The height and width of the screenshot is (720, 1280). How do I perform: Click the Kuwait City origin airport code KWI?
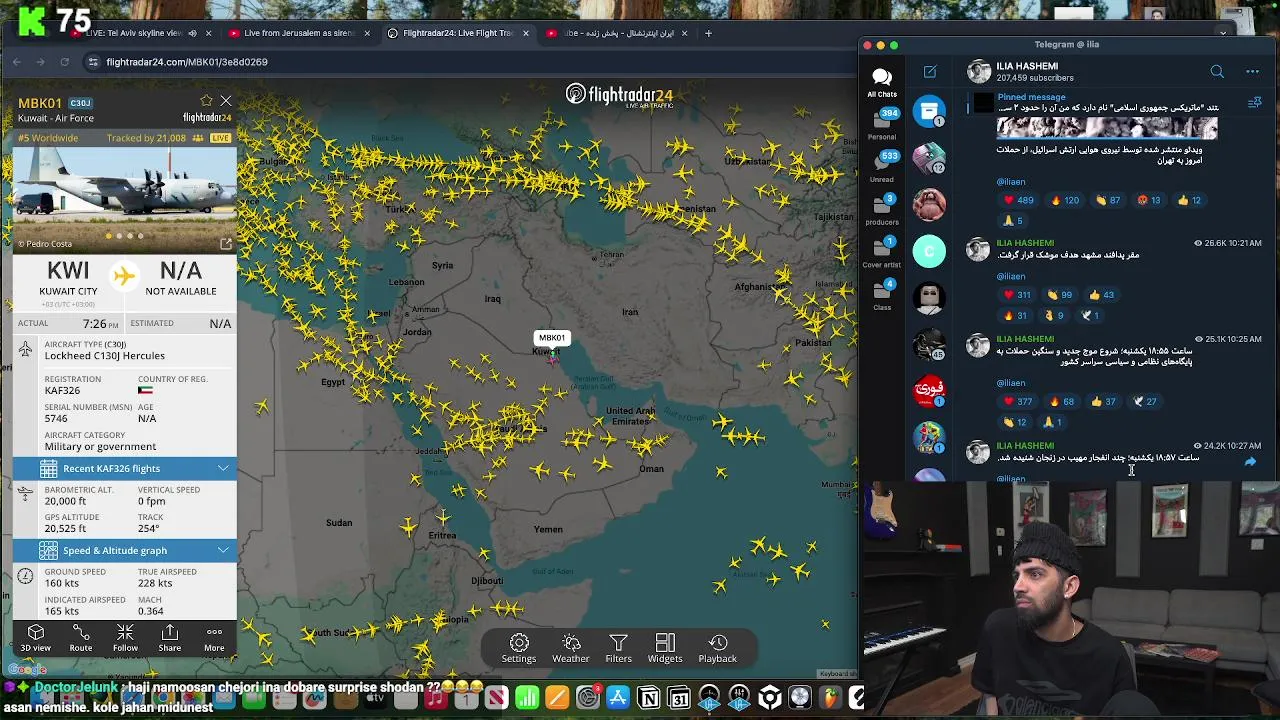click(68, 271)
